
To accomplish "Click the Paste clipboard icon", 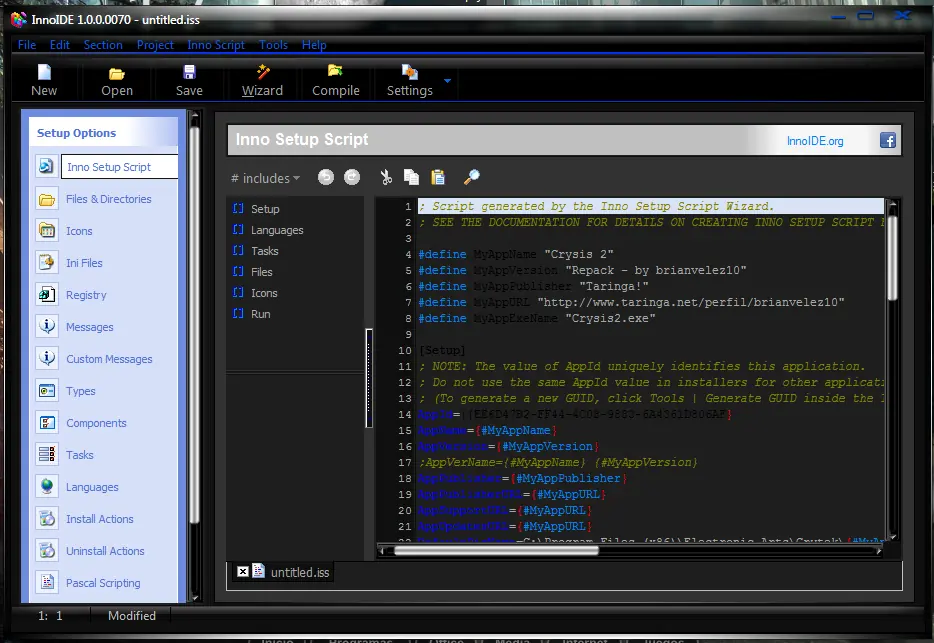I will point(438,177).
